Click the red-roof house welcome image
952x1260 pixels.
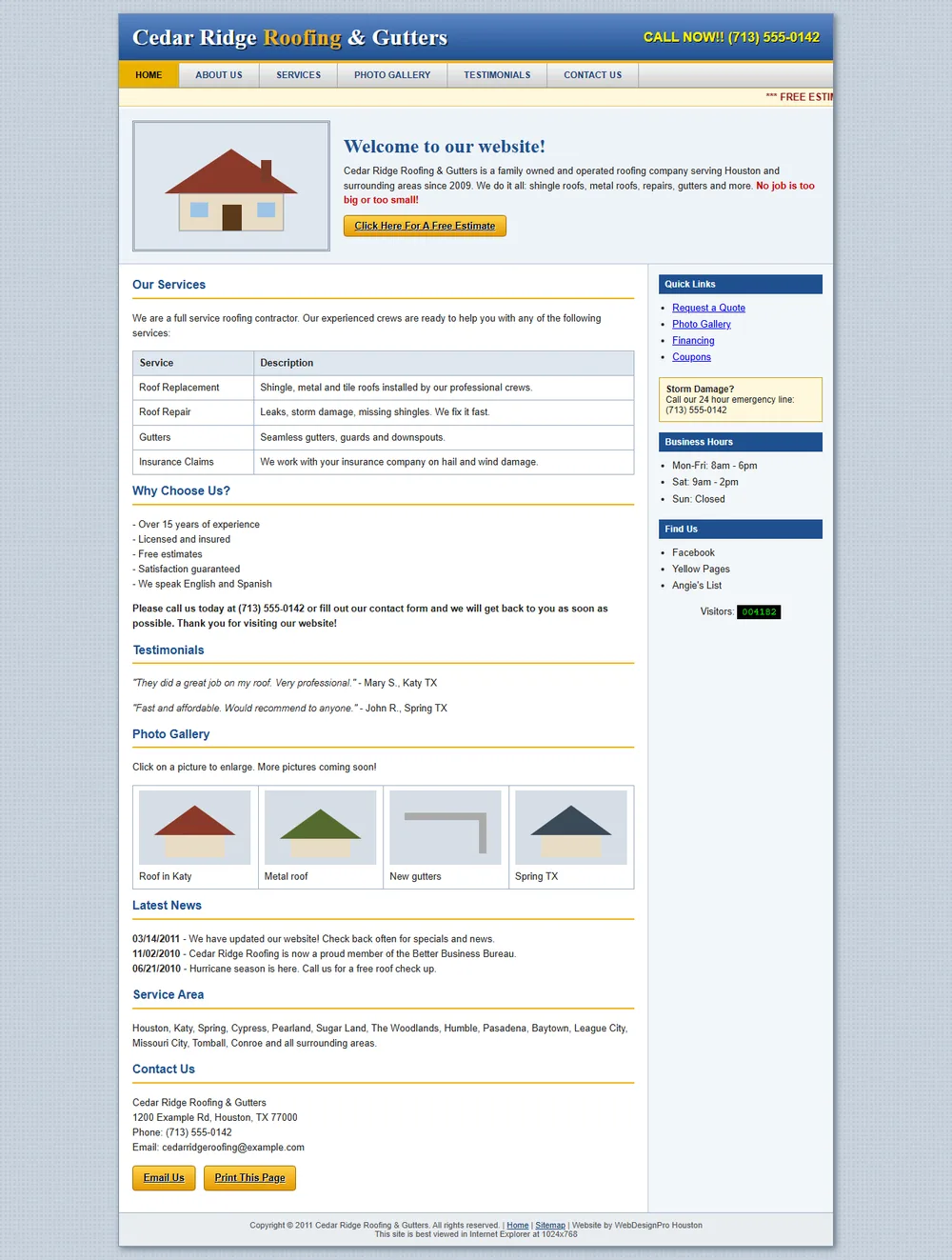pyautogui.click(x=231, y=186)
